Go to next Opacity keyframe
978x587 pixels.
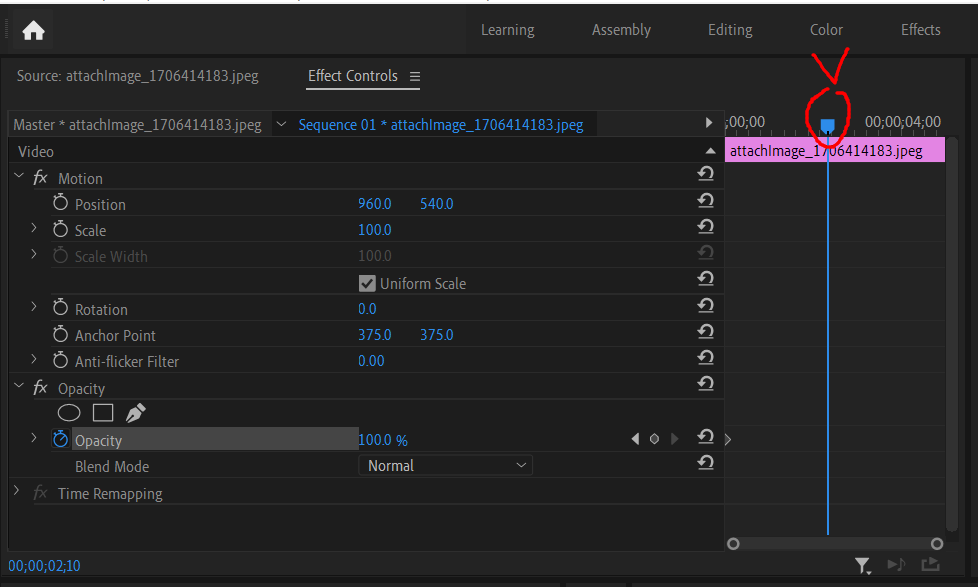pyautogui.click(x=674, y=439)
